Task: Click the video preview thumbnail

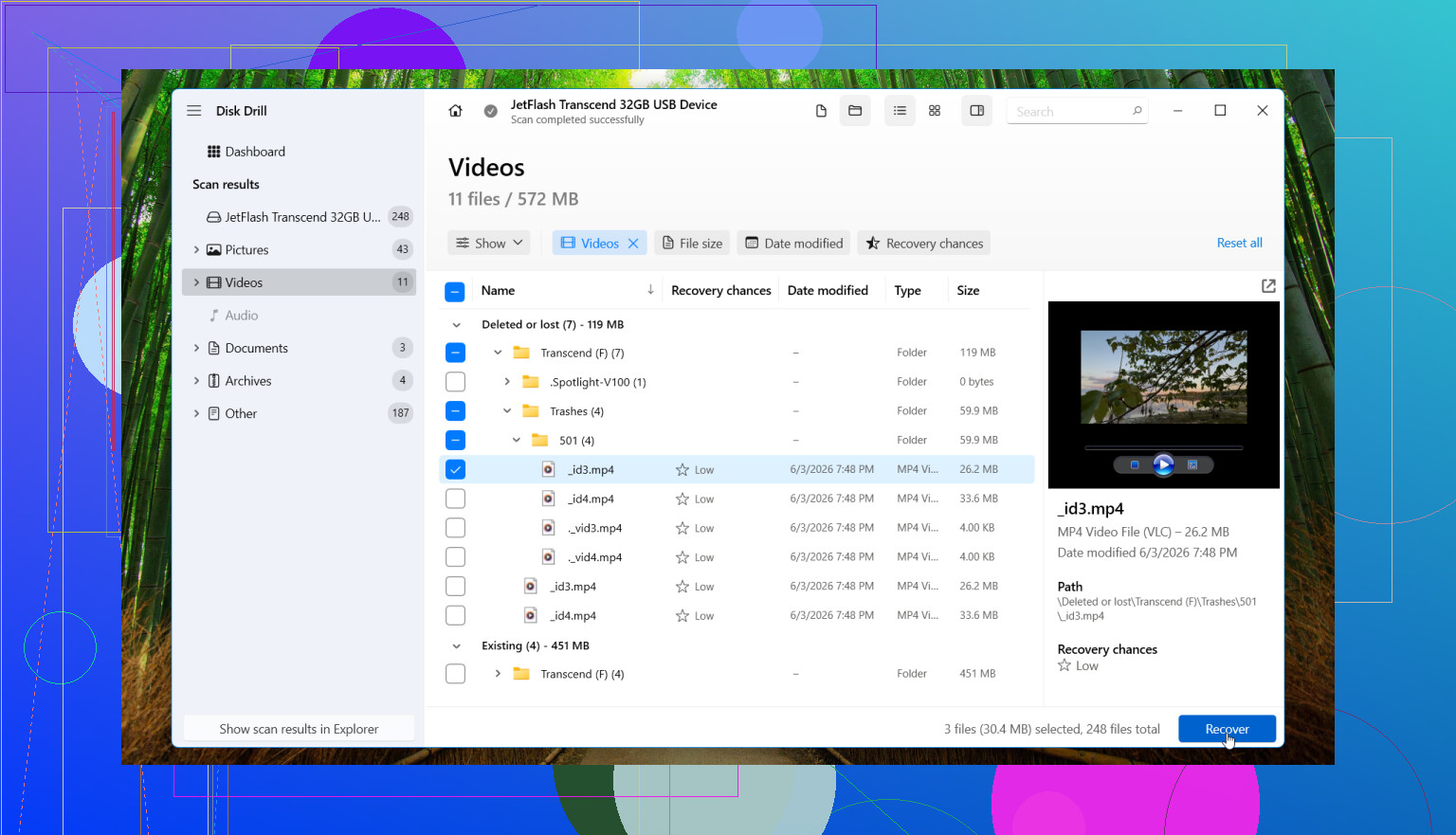Action: tap(1164, 376)
